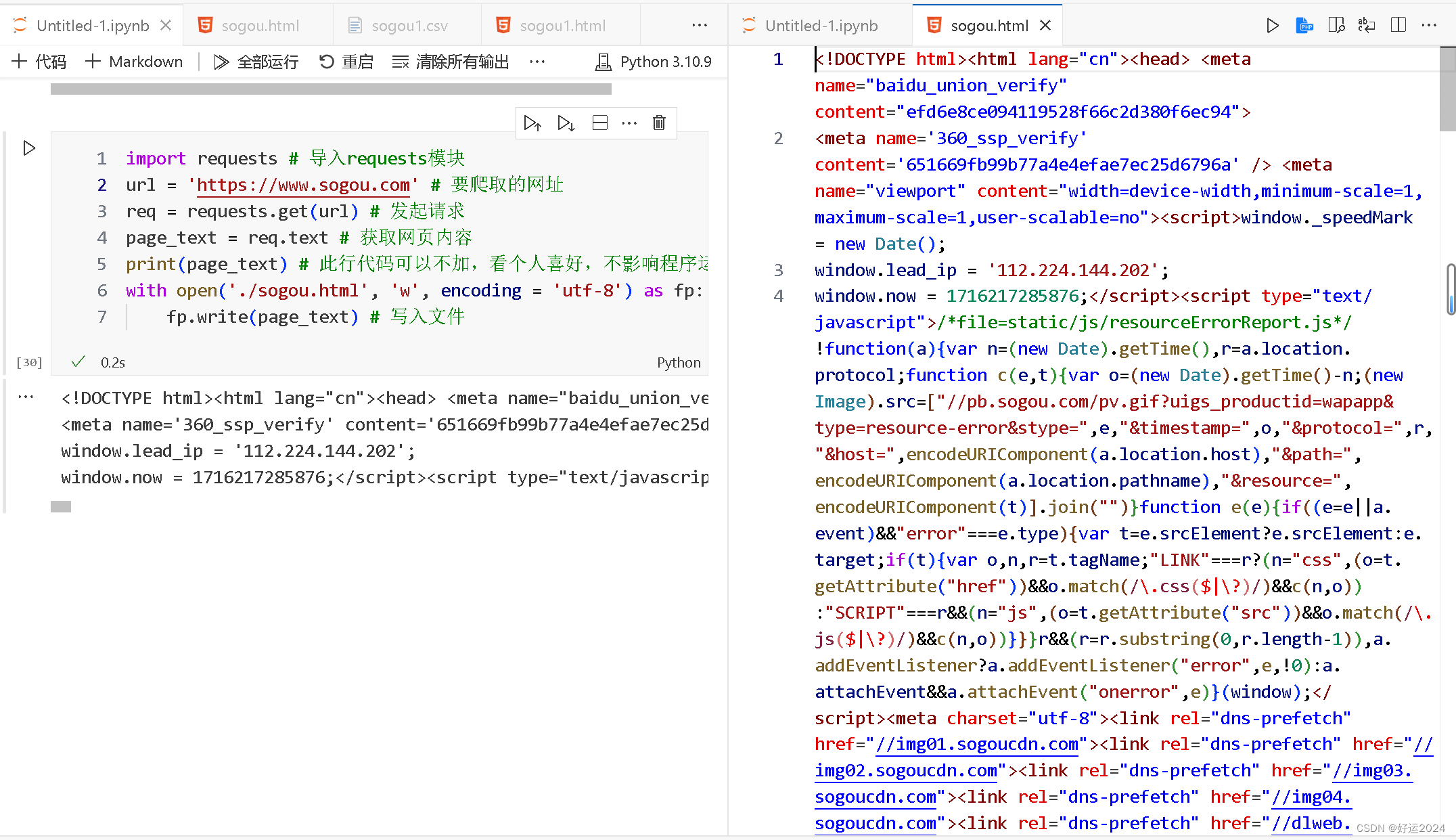1456x840 pixels.
Task: Click the compare changes icon in right toolbar
Action: (x=1367, y=26)
